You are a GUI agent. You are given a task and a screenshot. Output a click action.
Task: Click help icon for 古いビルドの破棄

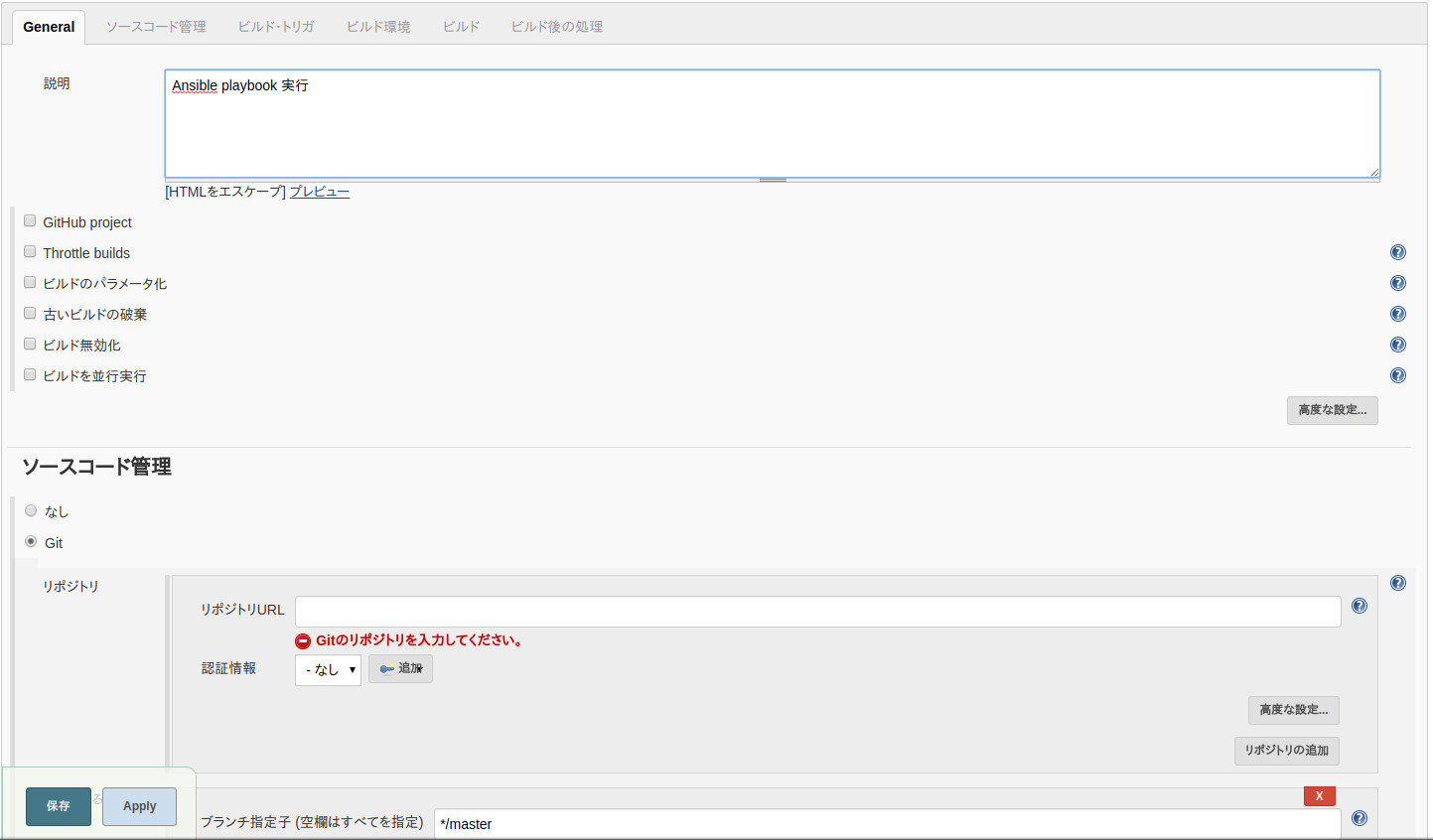click(x=1397, y=314)
